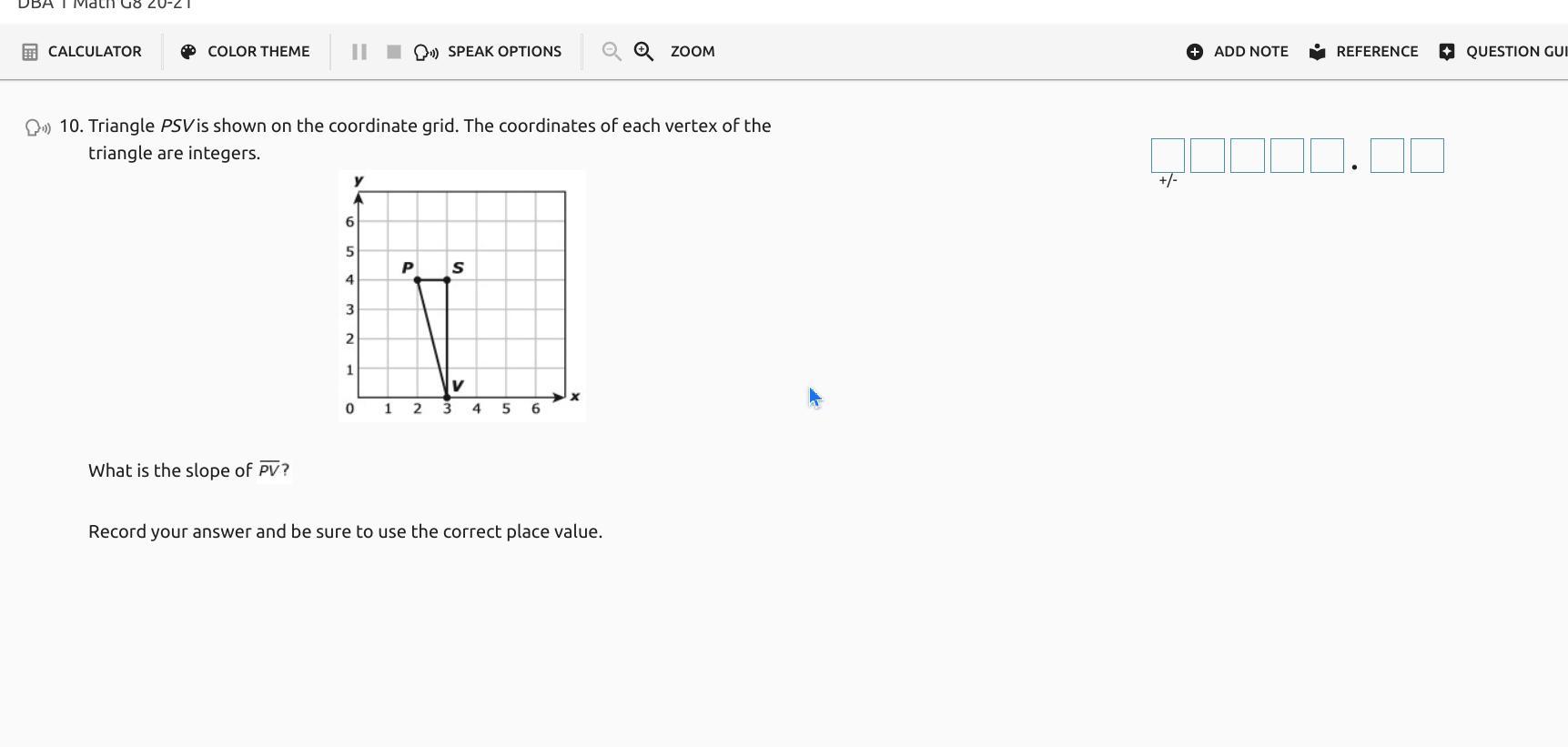Pause the speech playback

click(359, 52)
